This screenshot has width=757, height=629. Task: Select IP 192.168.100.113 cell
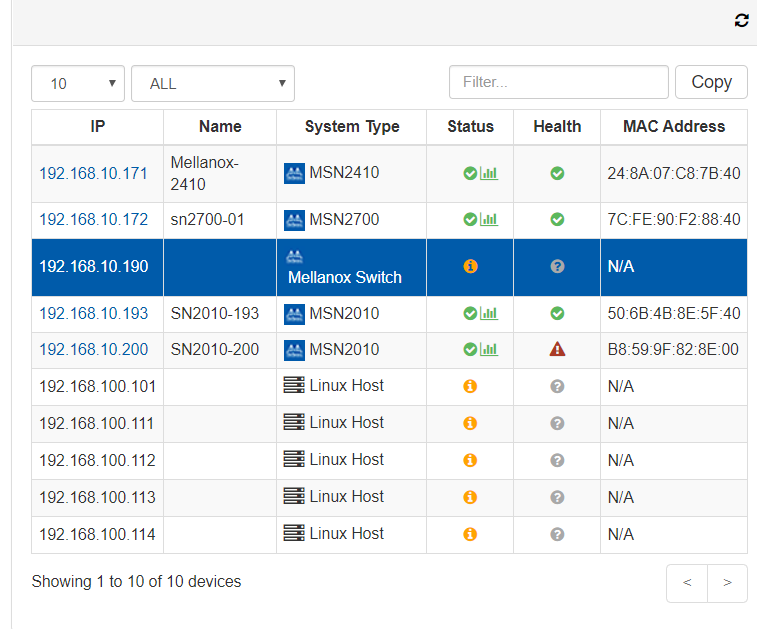98,498
